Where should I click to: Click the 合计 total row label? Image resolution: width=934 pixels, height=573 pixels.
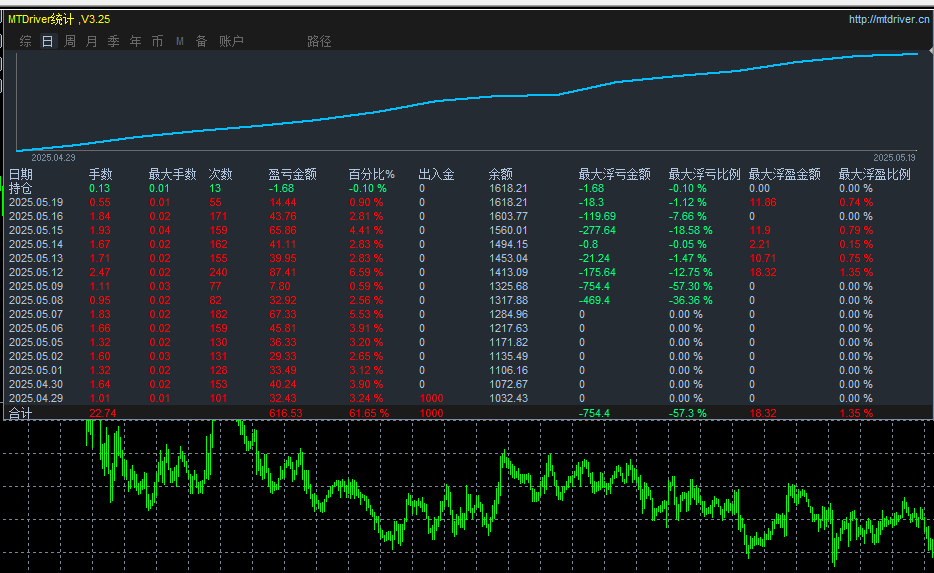(x=21, y=413)
